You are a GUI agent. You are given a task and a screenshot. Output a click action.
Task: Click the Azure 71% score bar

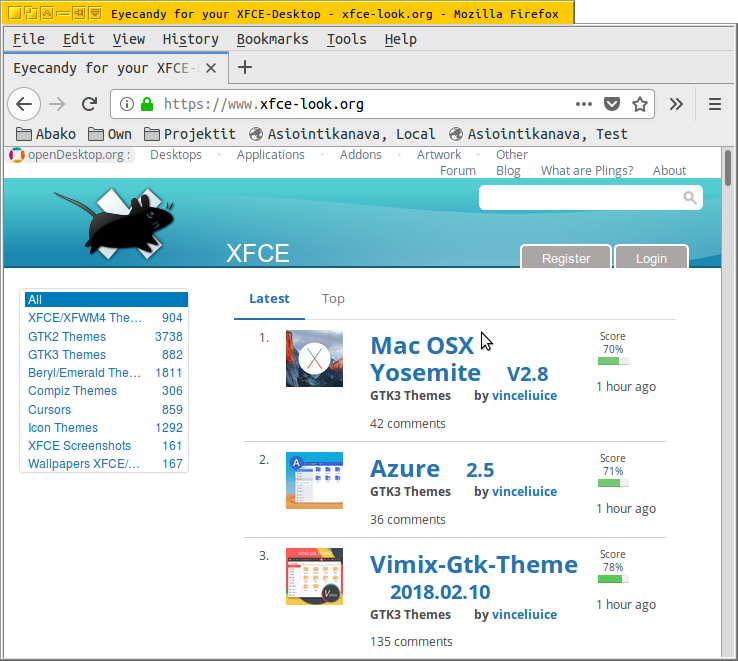tap(613, 483)
